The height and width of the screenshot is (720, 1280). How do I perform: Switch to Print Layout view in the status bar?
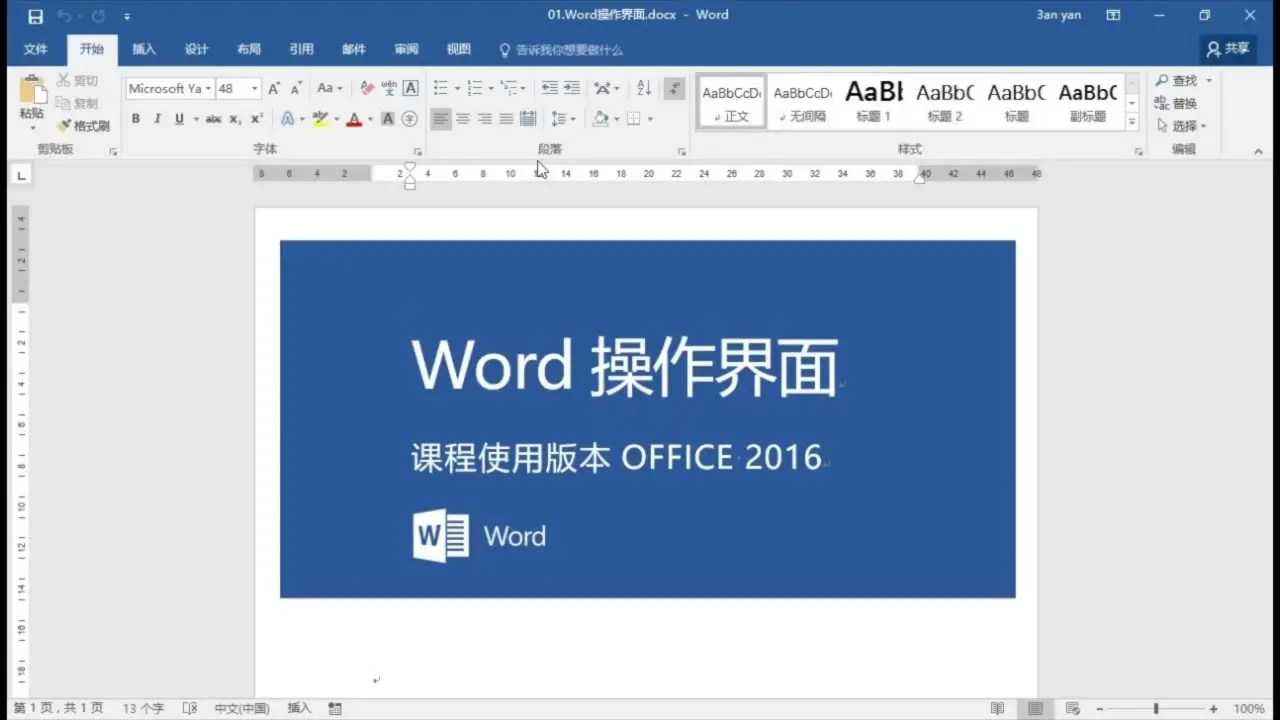coord(1035,709)
